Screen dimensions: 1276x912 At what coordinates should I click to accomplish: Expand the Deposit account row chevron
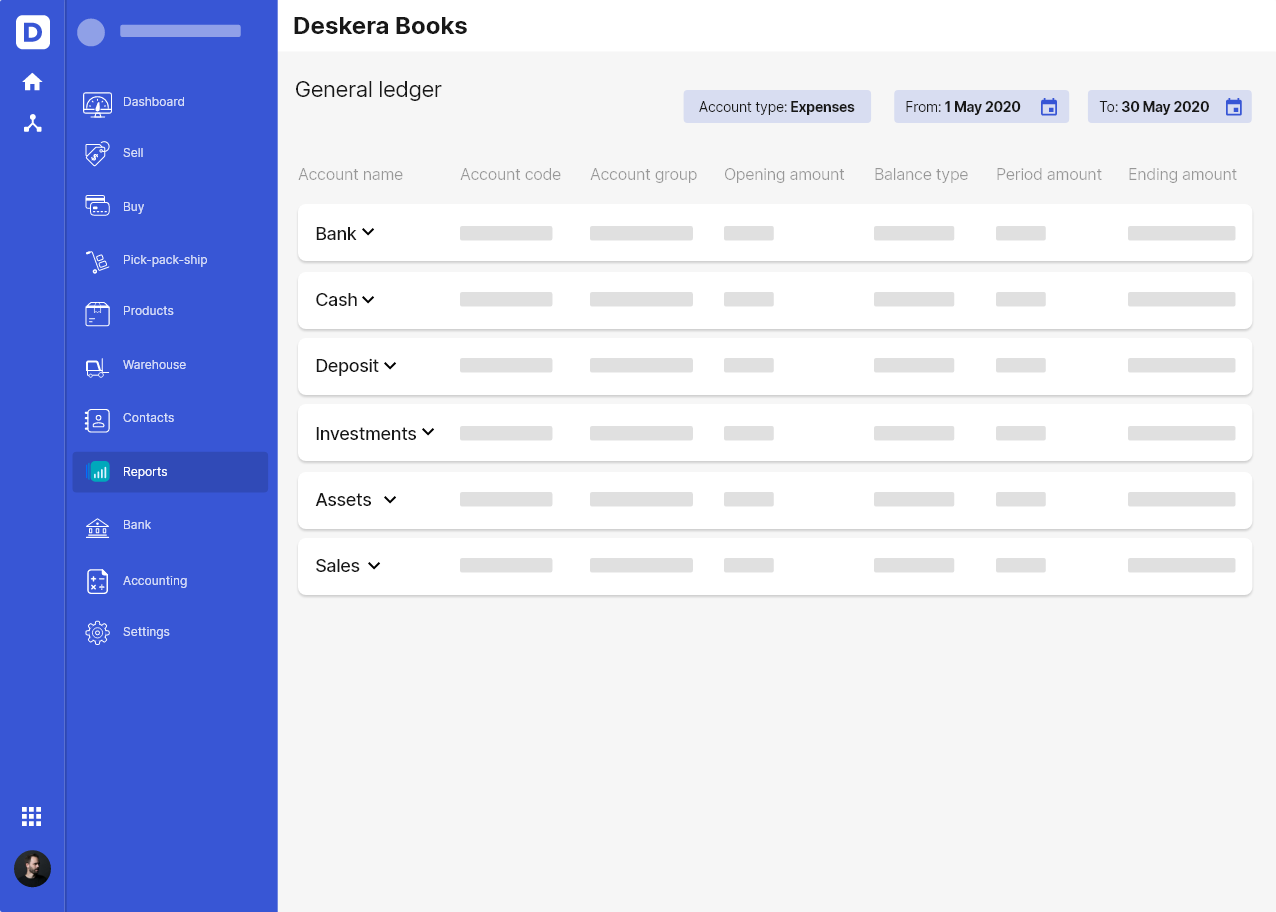[x=390, y=366]
